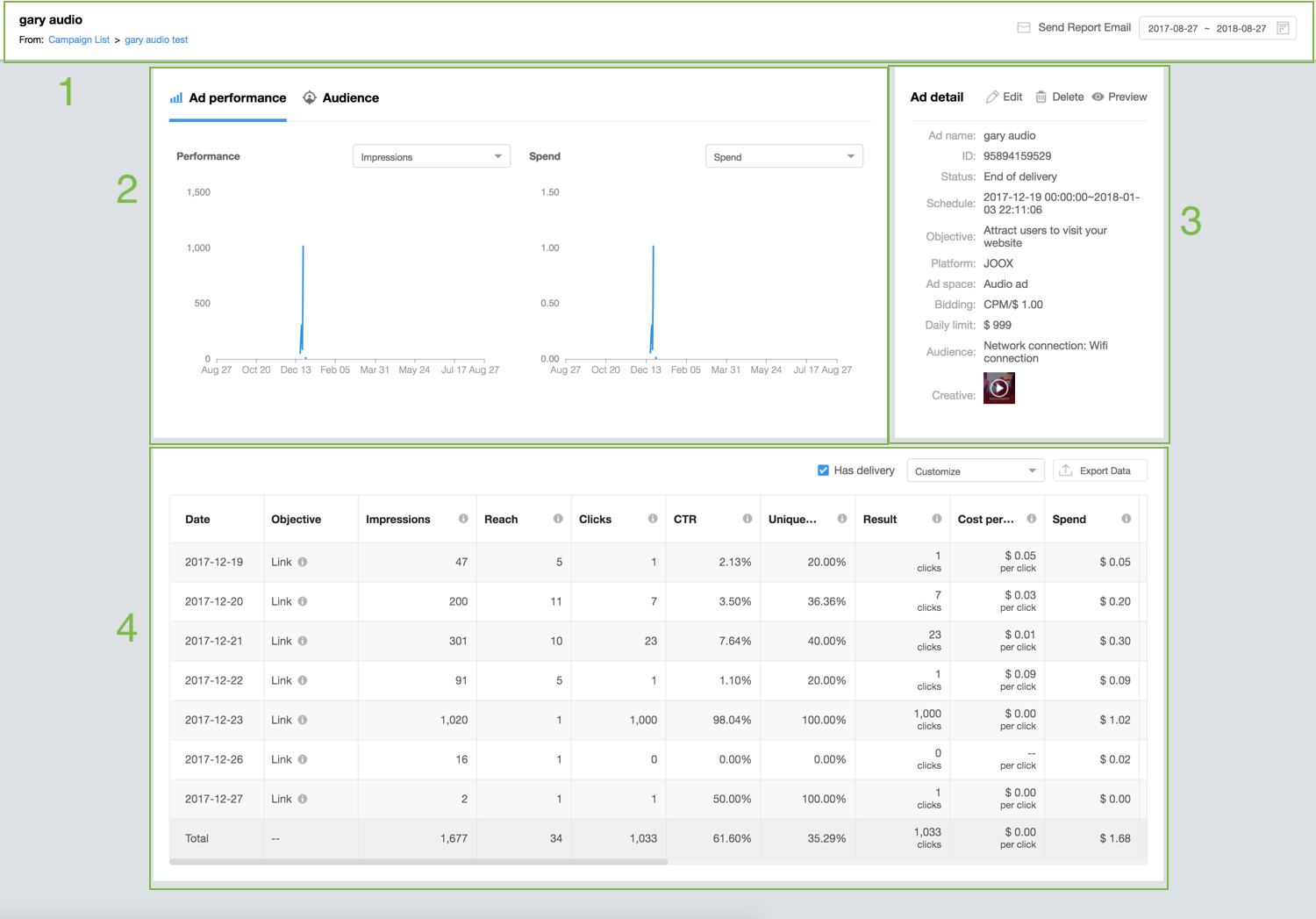Image resolution: width=1316 pixels, height=919 pixels.
Task: Click the End of delivery status text
Action: 1020,176
